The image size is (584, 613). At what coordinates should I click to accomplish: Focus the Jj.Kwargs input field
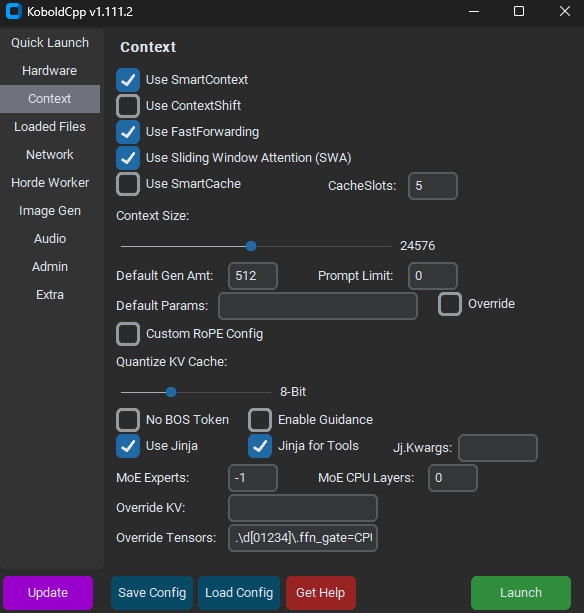click(x=498, y=448)
